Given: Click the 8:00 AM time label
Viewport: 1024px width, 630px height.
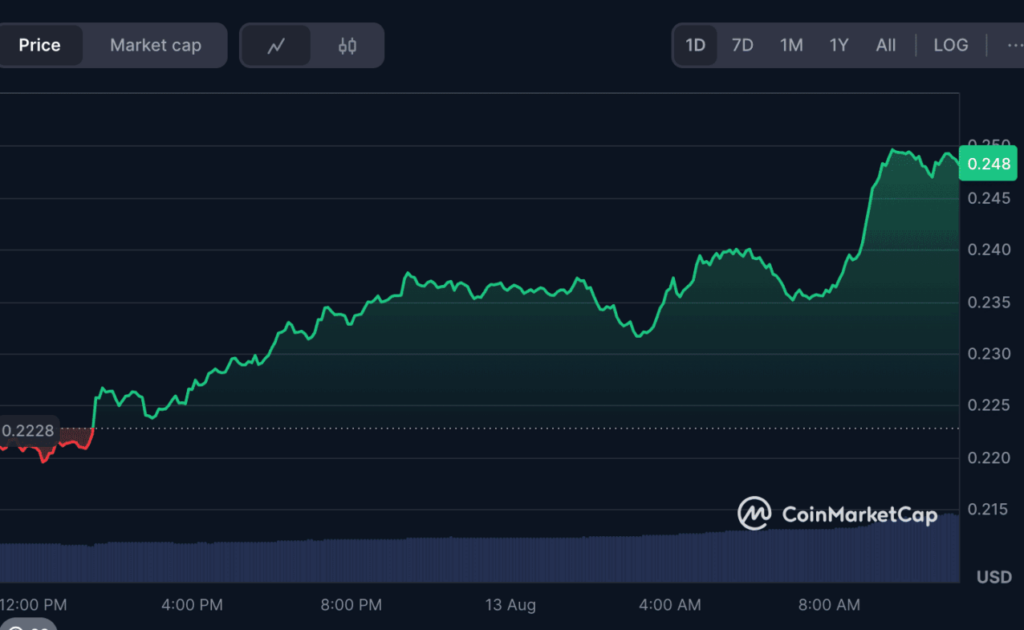Looking at the screenshot, I should 828,604.
